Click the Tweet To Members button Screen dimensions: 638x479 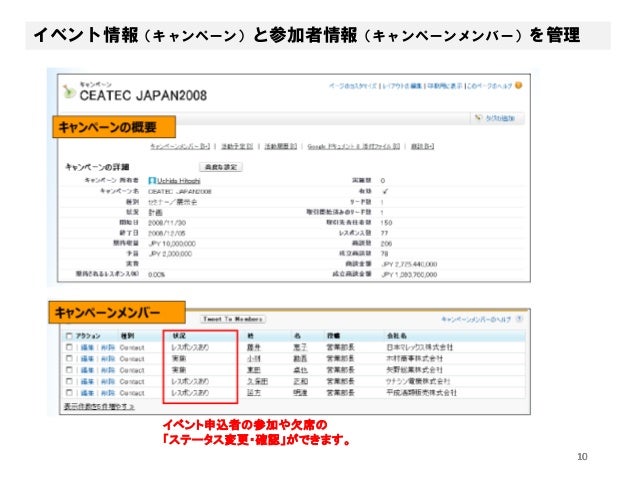tap(233, 319)
